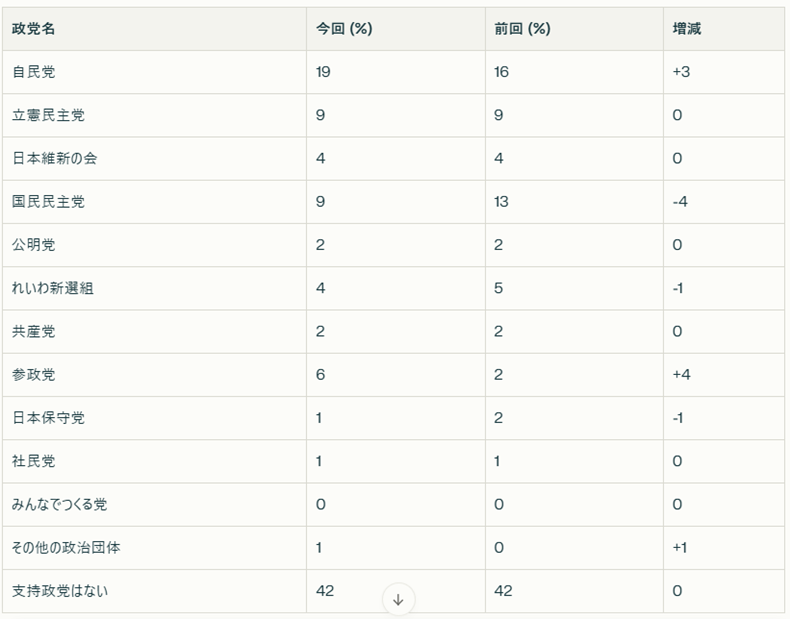Click the scroll-down arrow button
This screenshot has height=619, width=790.
tap(398, 599)
